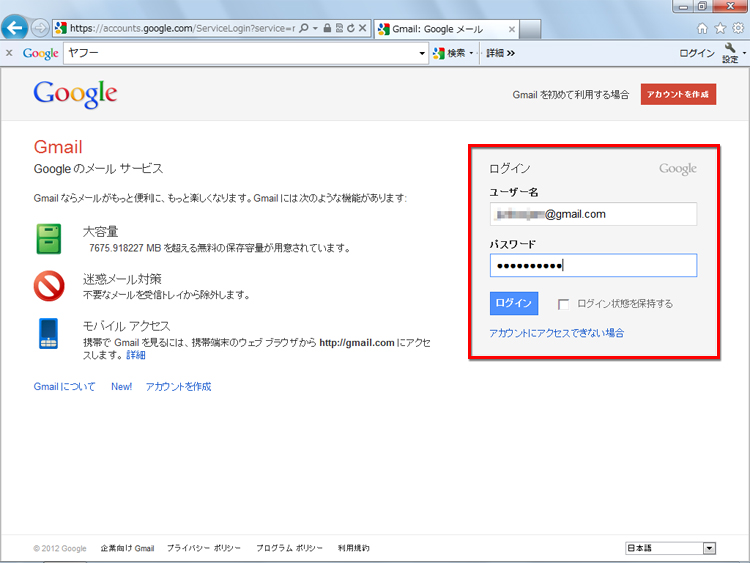The width and height of the screenshot is (750, 563).
Task: Open a new blank tab
Action: [x=530, y=29]
